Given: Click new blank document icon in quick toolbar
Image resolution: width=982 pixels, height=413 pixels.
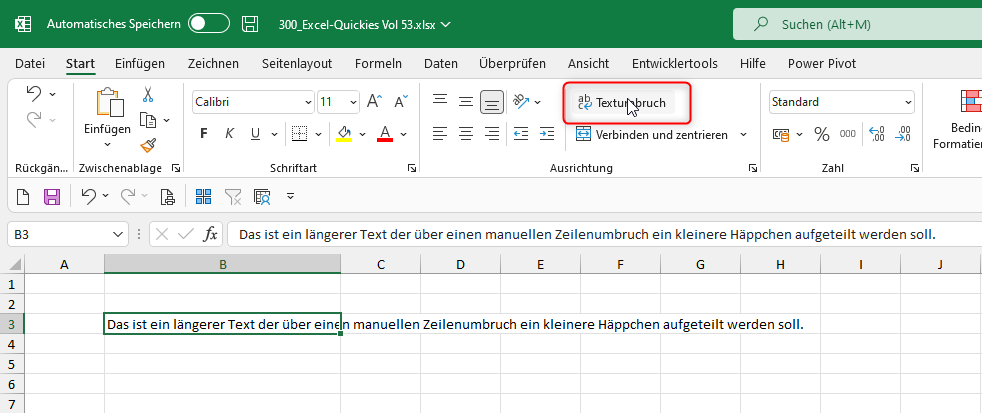Looking at the screenshot, I should click(x=23, y=197).
